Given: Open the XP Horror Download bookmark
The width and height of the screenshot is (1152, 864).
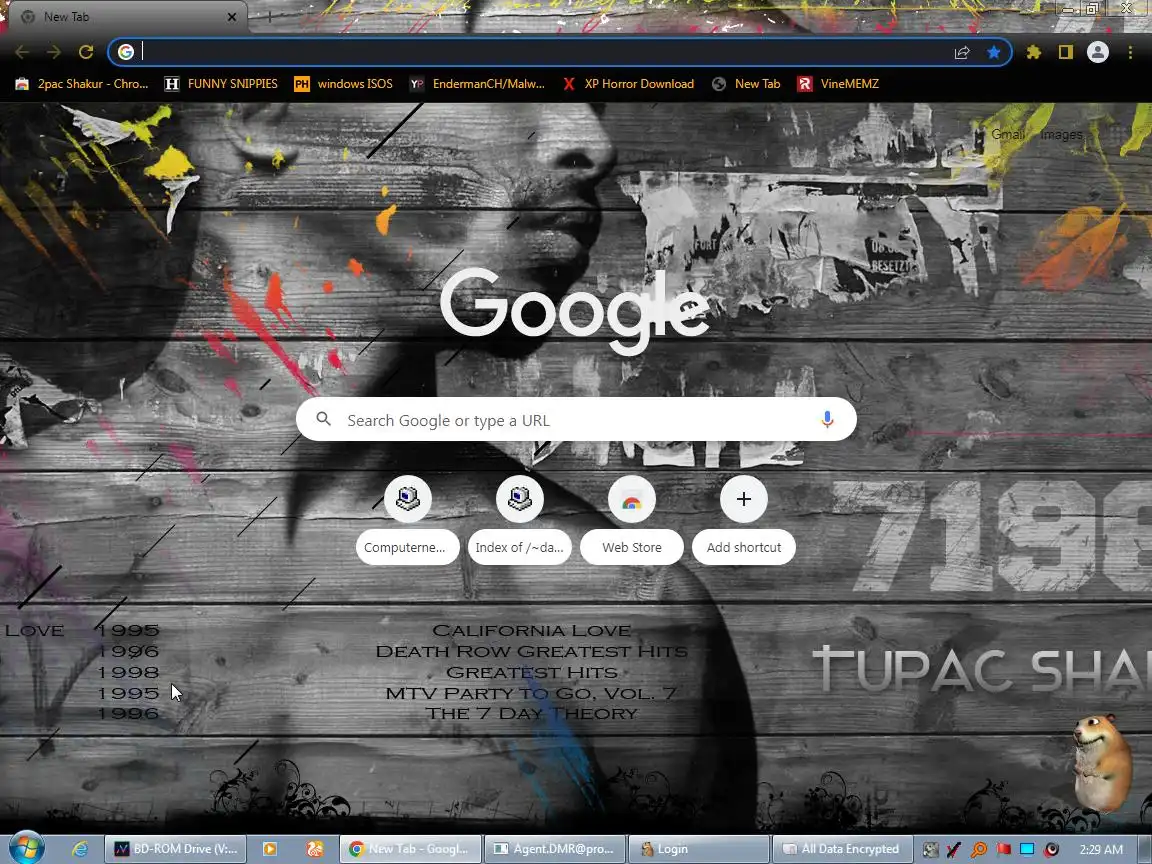Looking at the screenshot, I should pyautogui.click(x=628, y=84).
